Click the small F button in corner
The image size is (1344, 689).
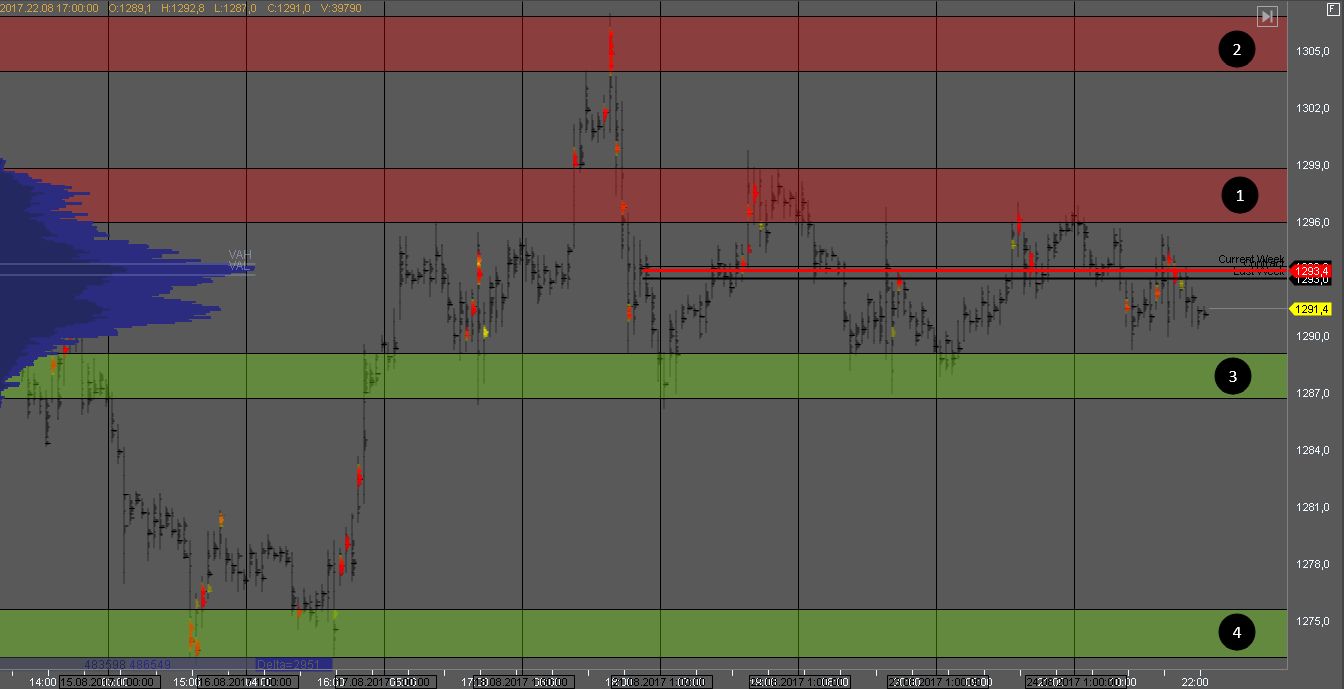[x=1333, y=8]
